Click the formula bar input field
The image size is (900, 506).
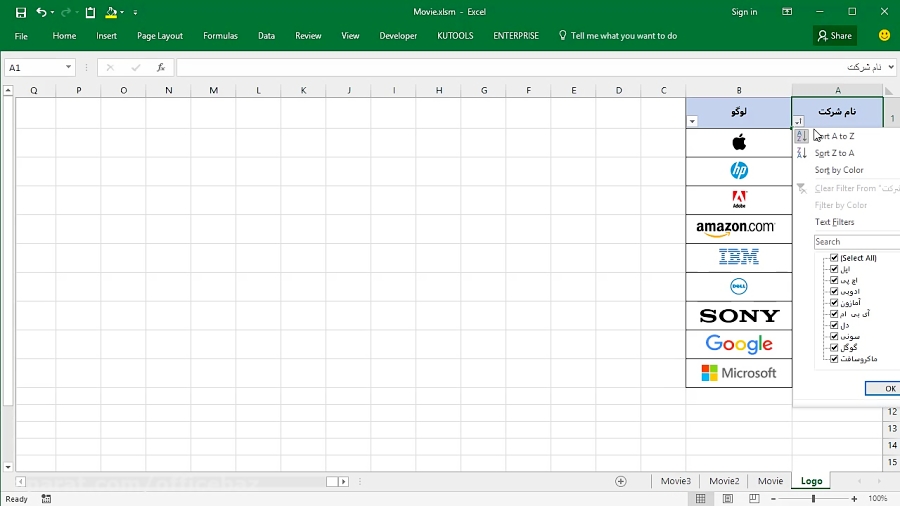531,68
